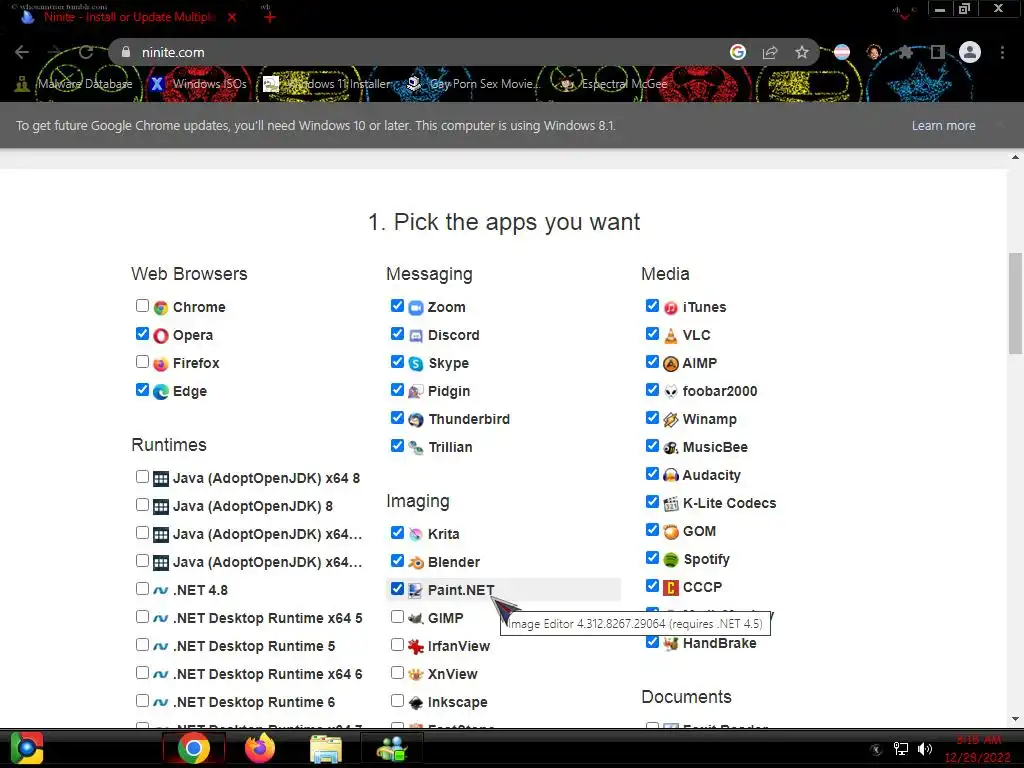Click the Discord icon
Screen dimensions: 1024x768
416,336
